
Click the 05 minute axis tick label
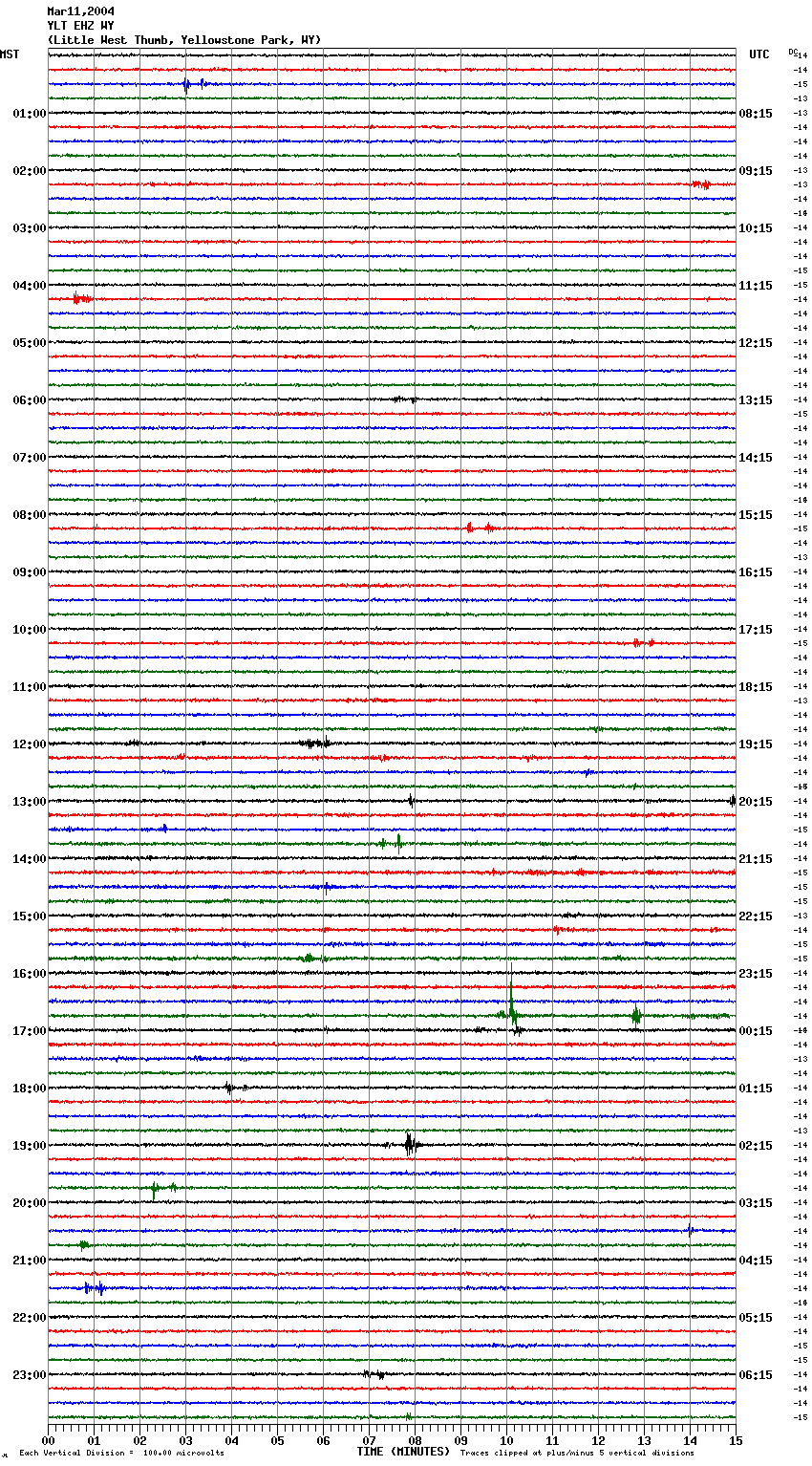pyautogui.click(x=277, y=1440)
